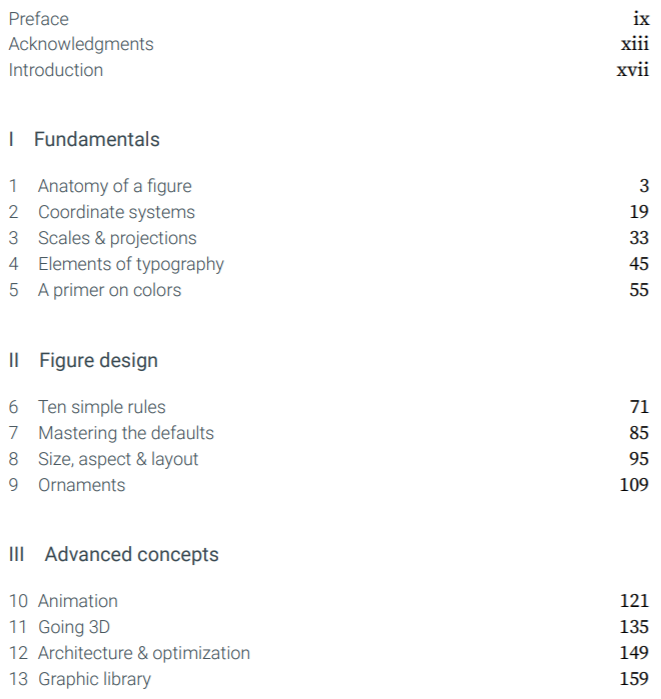Screen dimensions: 661x699
Task: Click page number 159
Action: click(634, 679)
